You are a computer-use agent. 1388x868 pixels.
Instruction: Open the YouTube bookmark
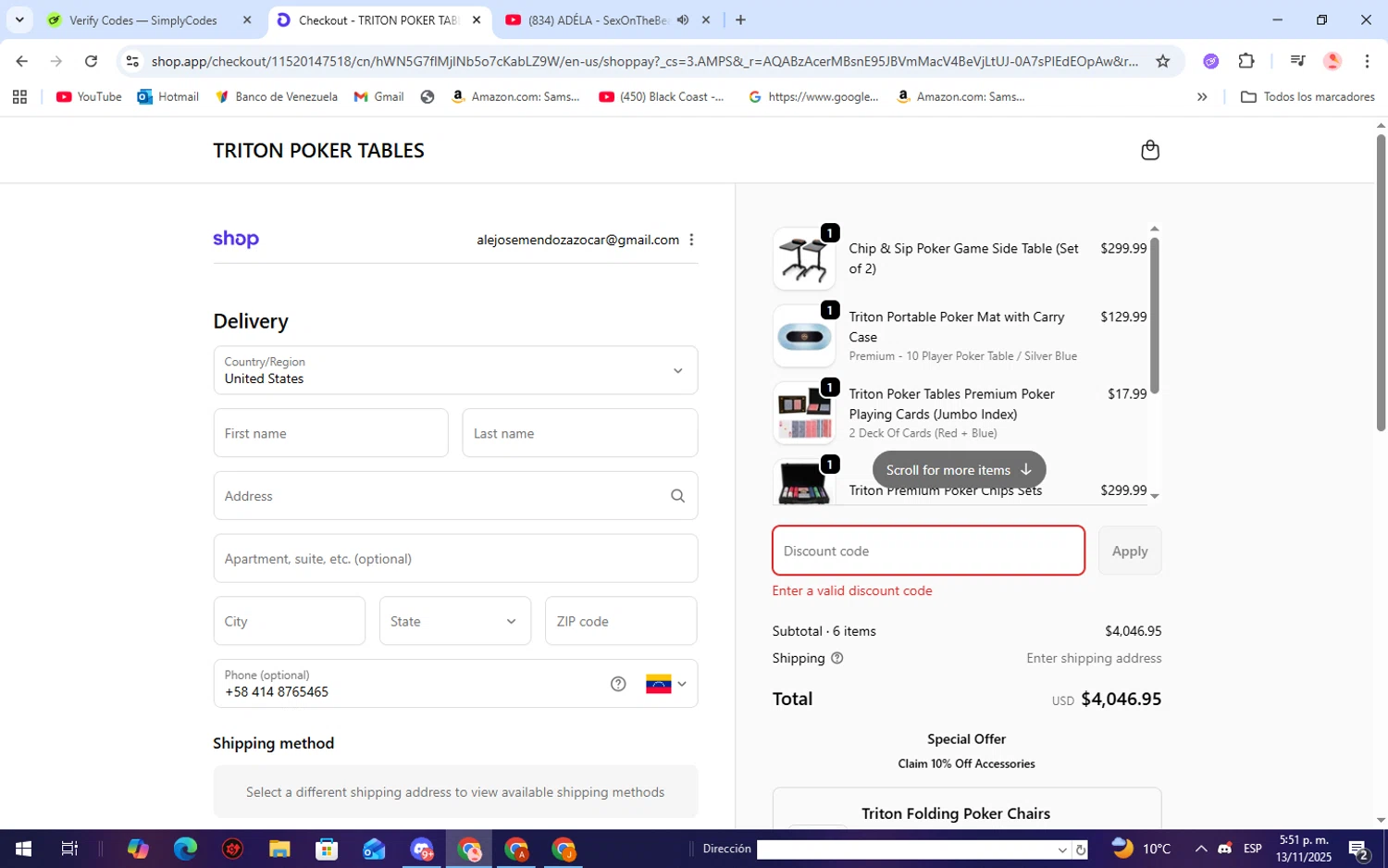(89, 96)
